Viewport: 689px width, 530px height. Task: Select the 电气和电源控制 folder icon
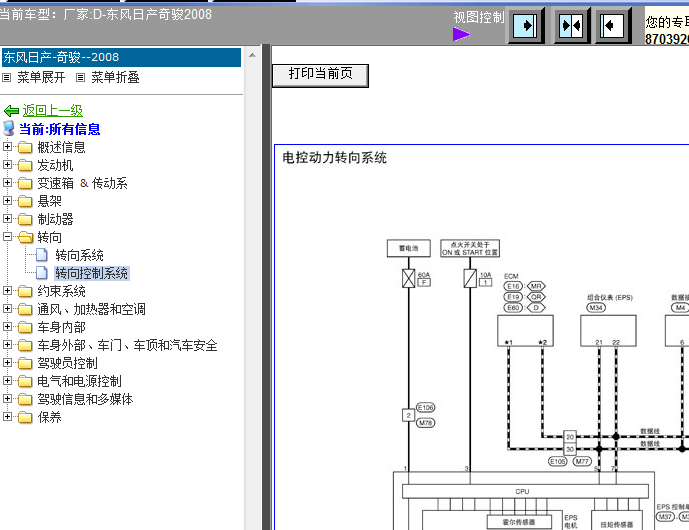25,381
